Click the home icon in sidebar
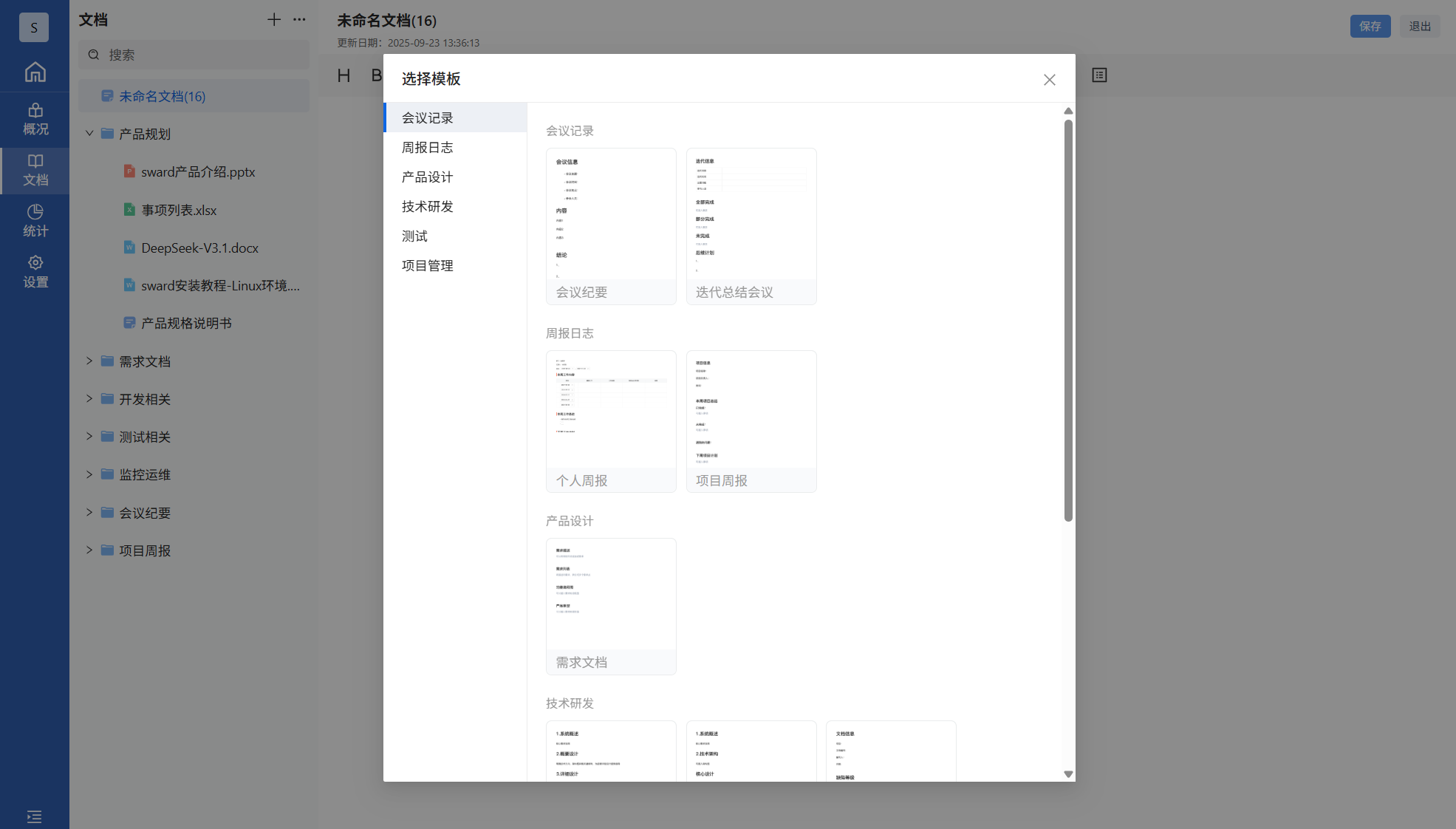Viewport: 1456px width, 829px height. point(35,72)
